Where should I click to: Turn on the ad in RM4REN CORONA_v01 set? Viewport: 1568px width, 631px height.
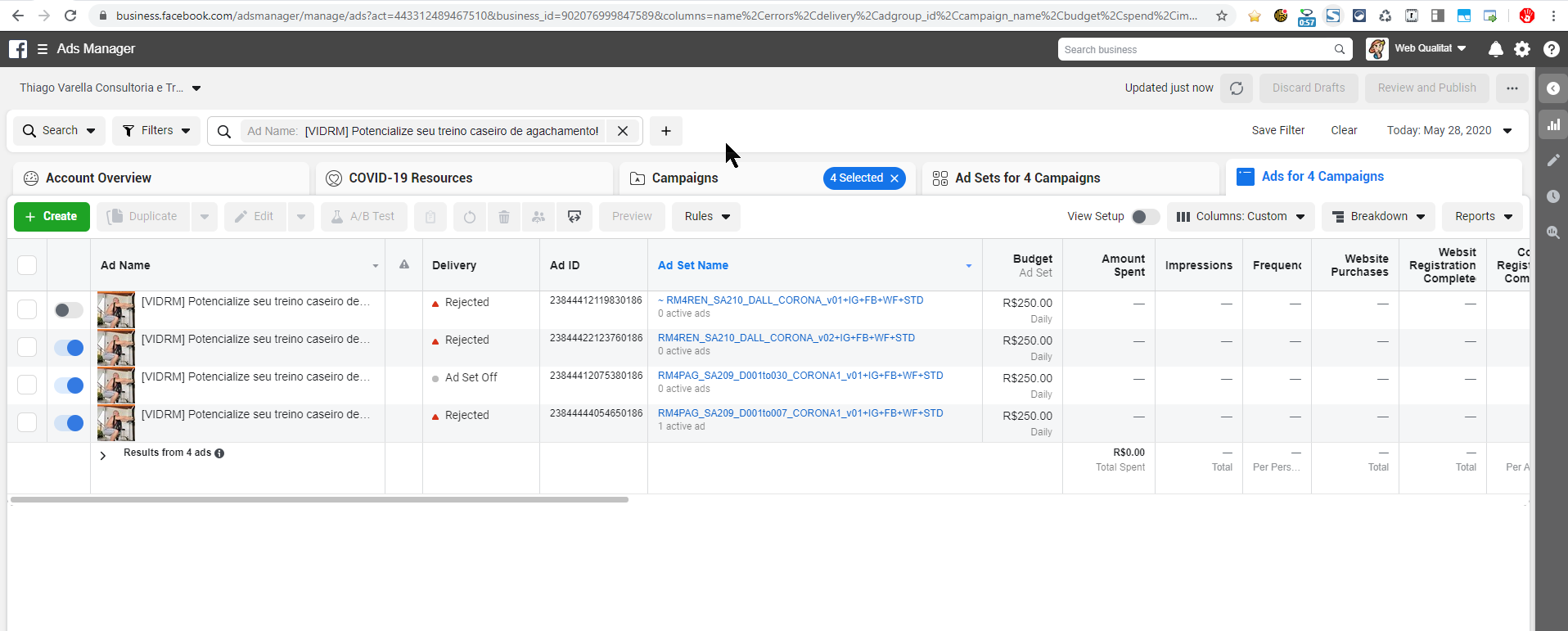(69, 310)
